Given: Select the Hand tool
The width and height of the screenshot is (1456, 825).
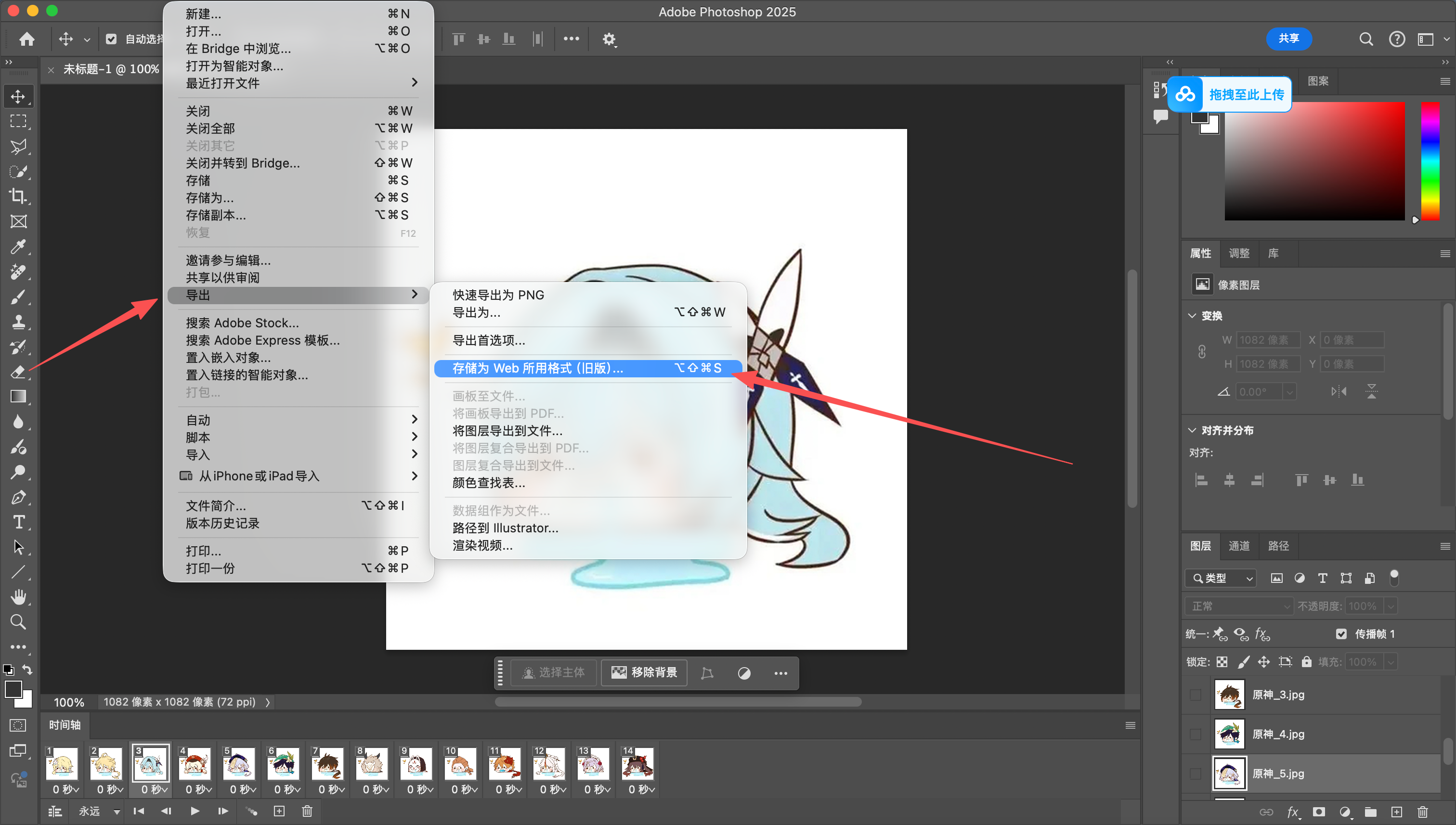Looking at the screenshot, I should [x=18, y=597].
